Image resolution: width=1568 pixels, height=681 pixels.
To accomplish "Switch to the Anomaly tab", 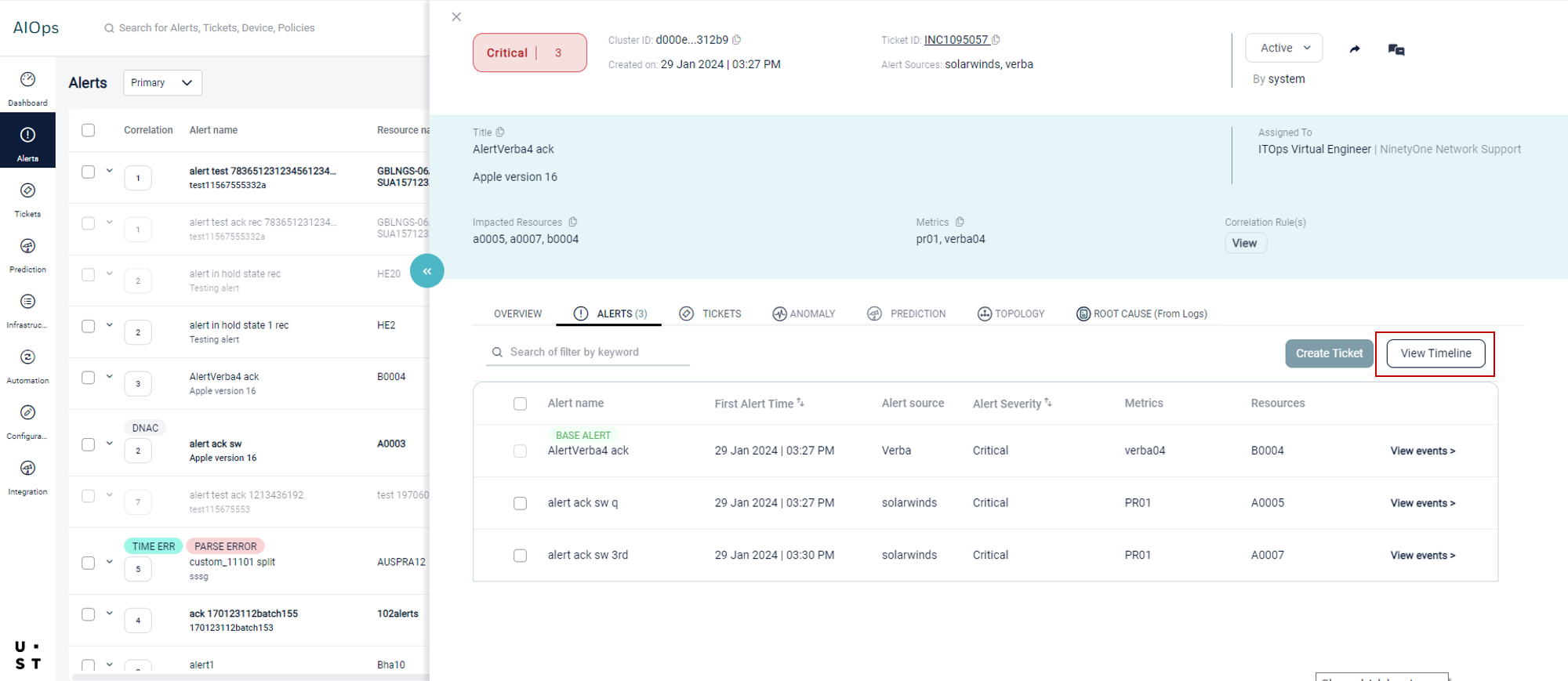I will (804, 314).
